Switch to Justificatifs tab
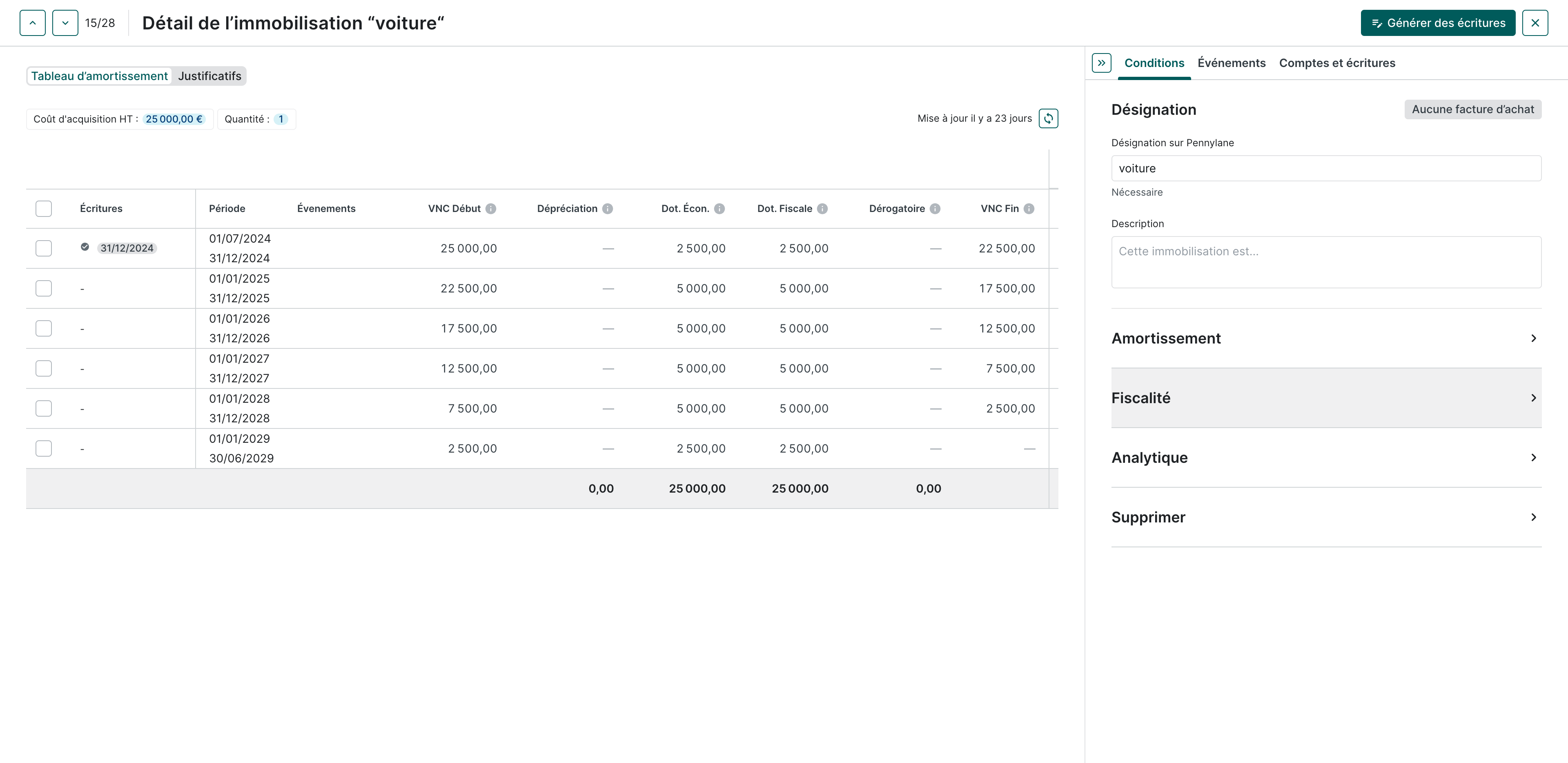This screenshot has width=1568, height=763. (209, 76)
